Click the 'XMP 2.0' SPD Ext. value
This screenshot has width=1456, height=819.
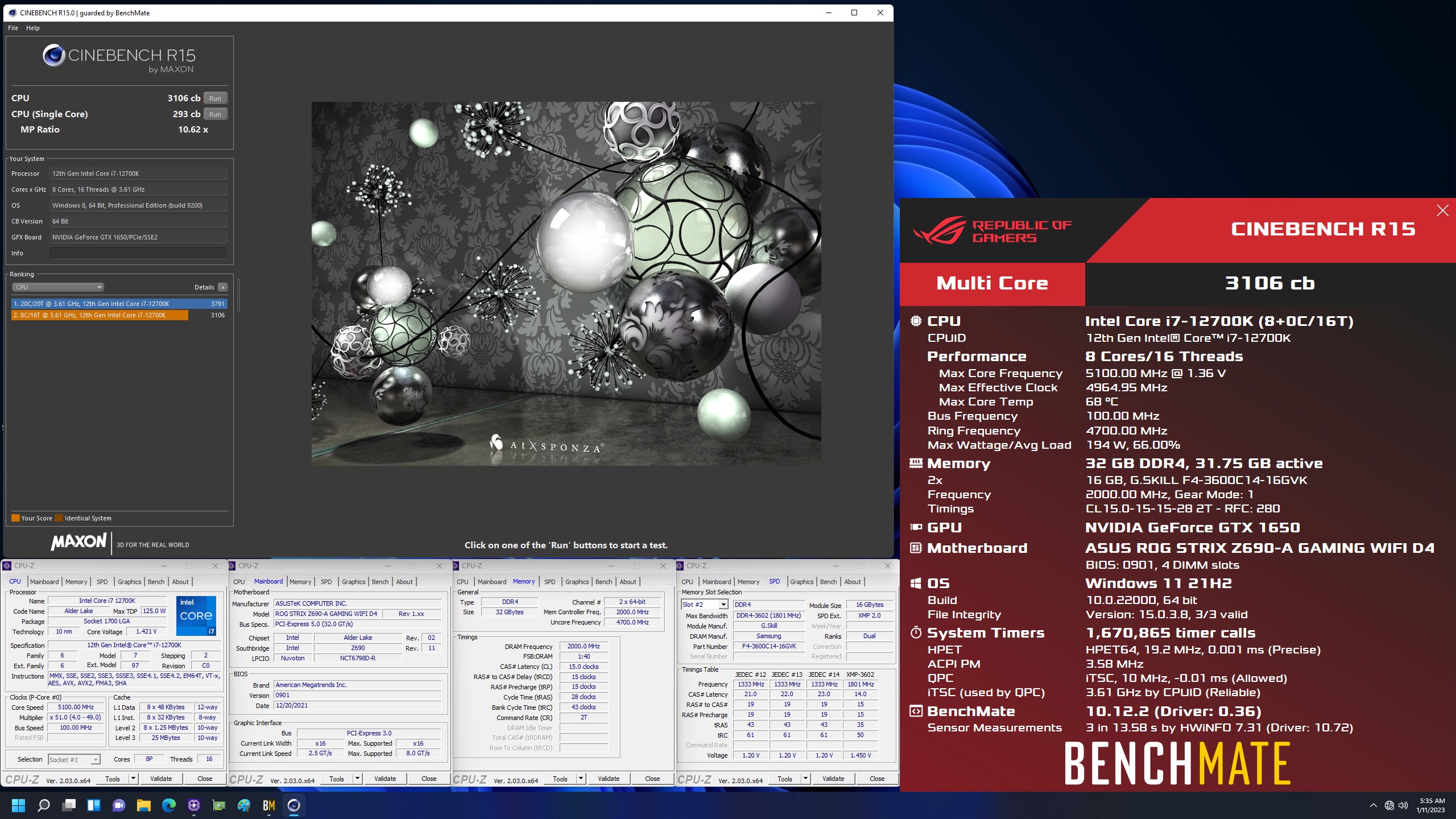coord(869,615)
